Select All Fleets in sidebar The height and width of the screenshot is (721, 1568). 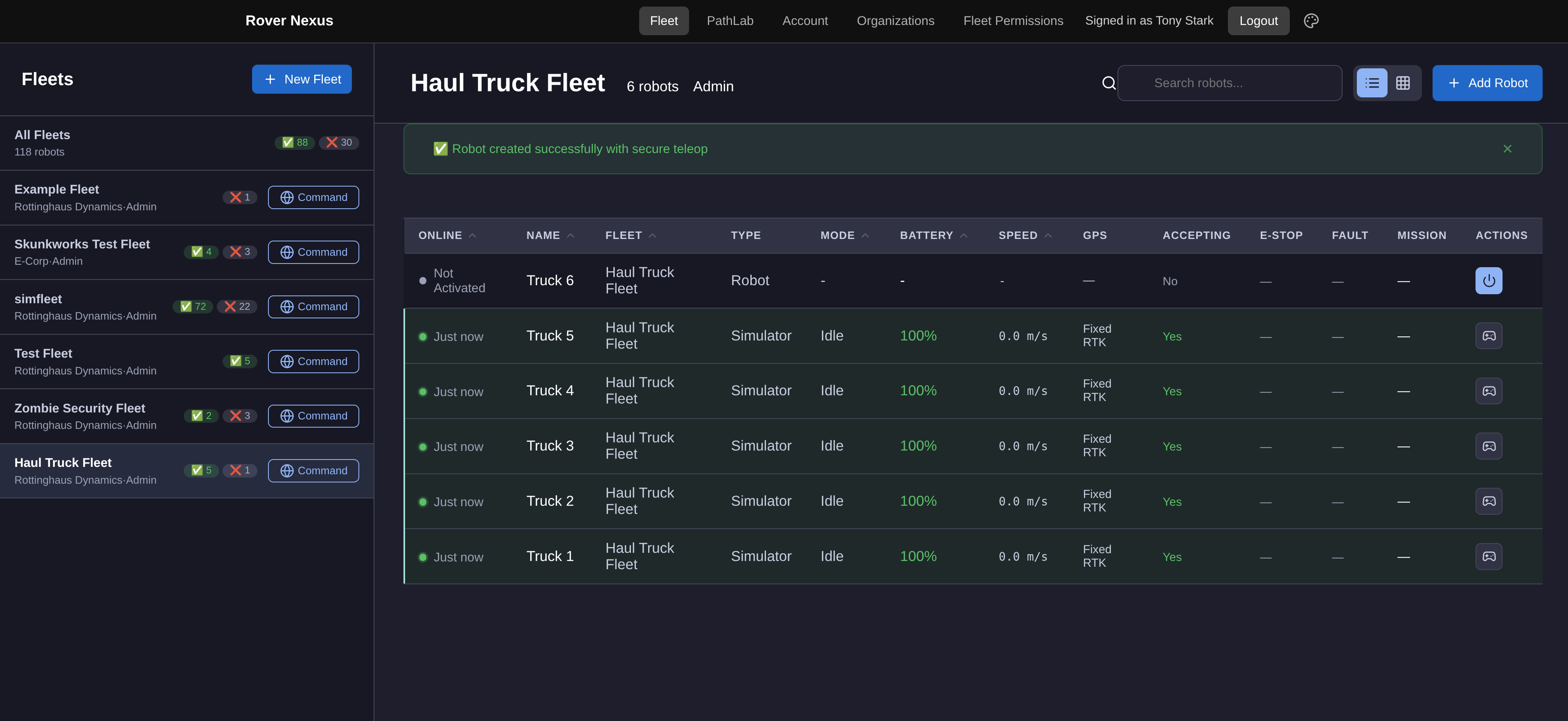point(186,143)
